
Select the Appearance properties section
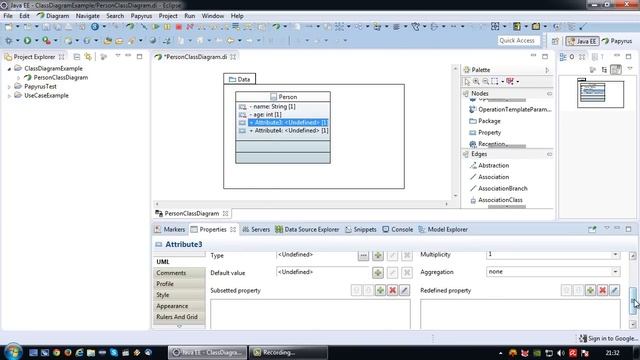(179, 306)
